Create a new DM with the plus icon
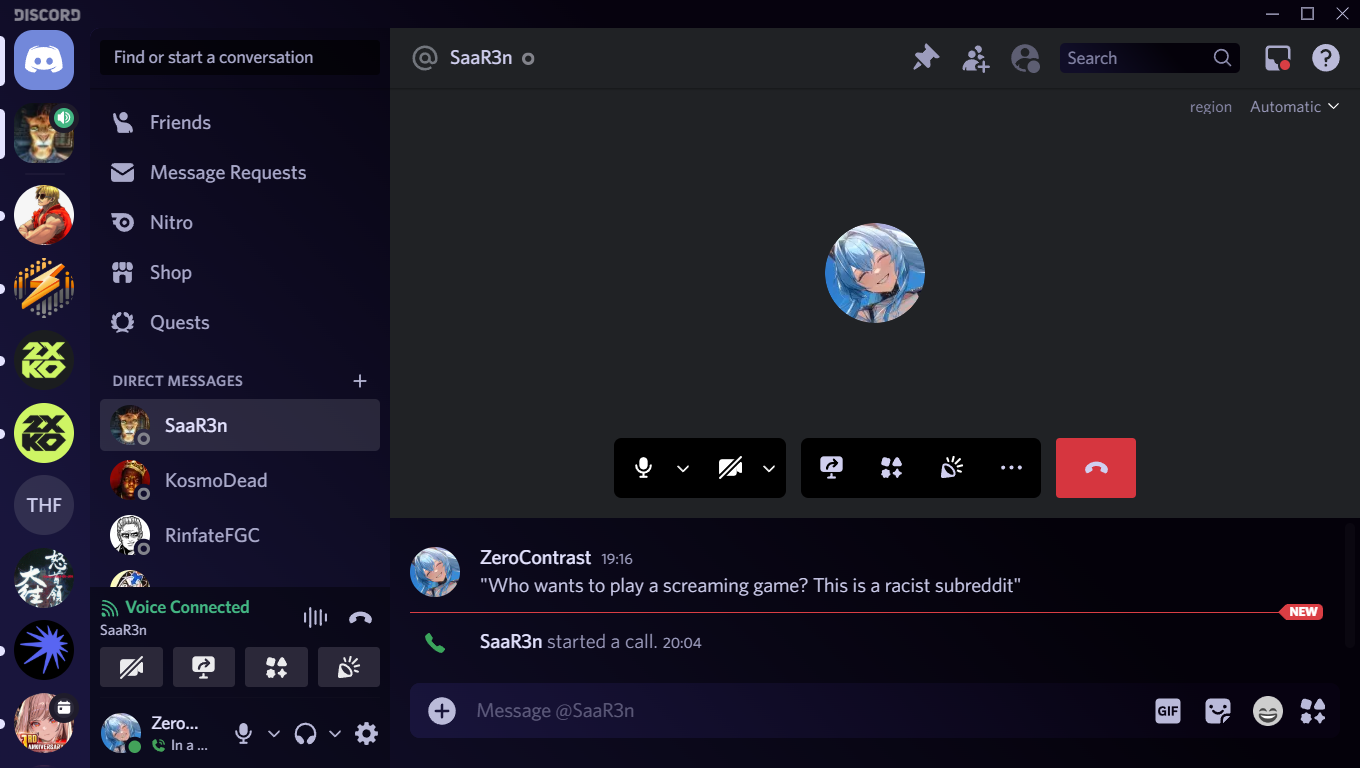 pyautogui.click(x=360, y=381)
